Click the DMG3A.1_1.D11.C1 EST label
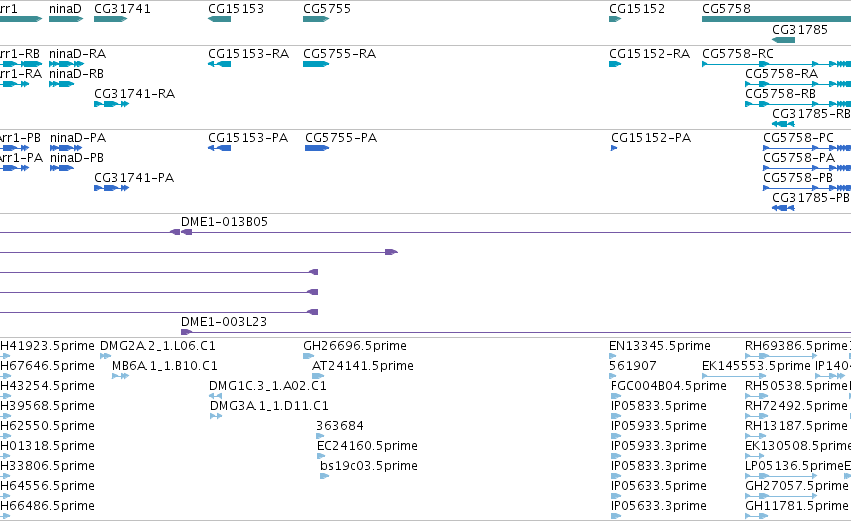851x521 pixels. pyautogui.click(x=269, y=406)
